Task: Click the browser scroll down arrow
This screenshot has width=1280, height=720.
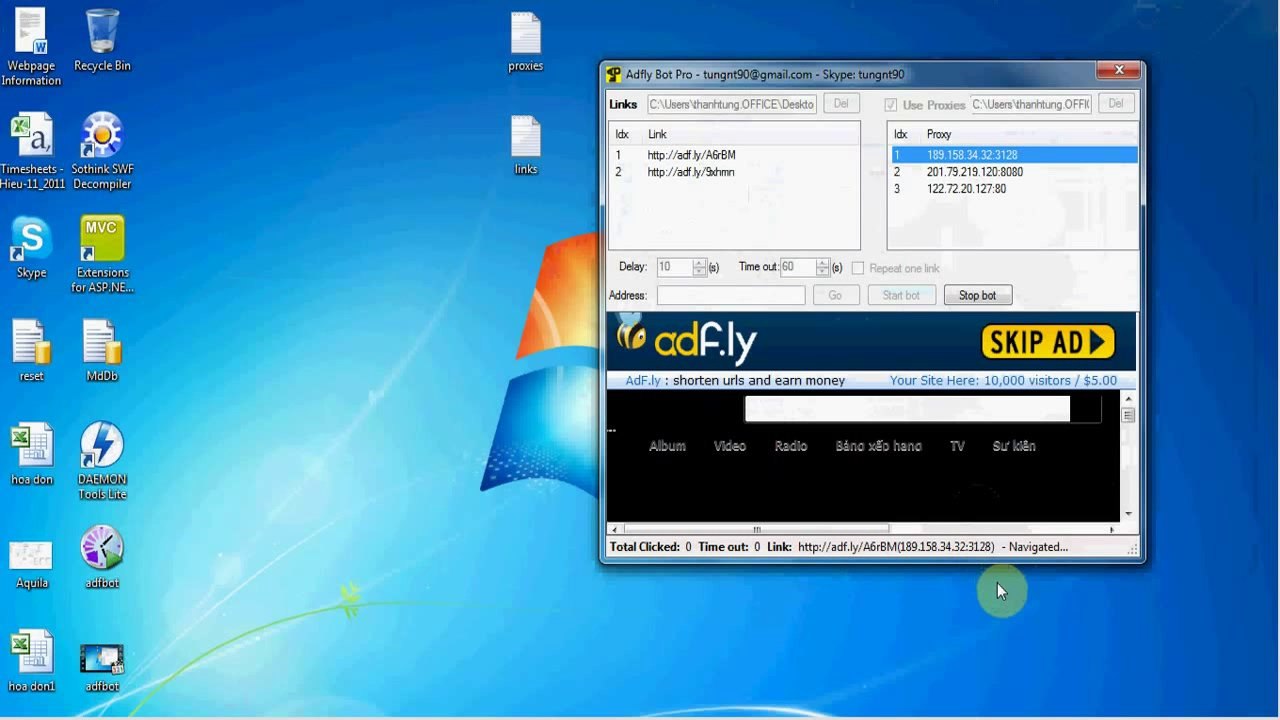Action: pos(1128,514)
